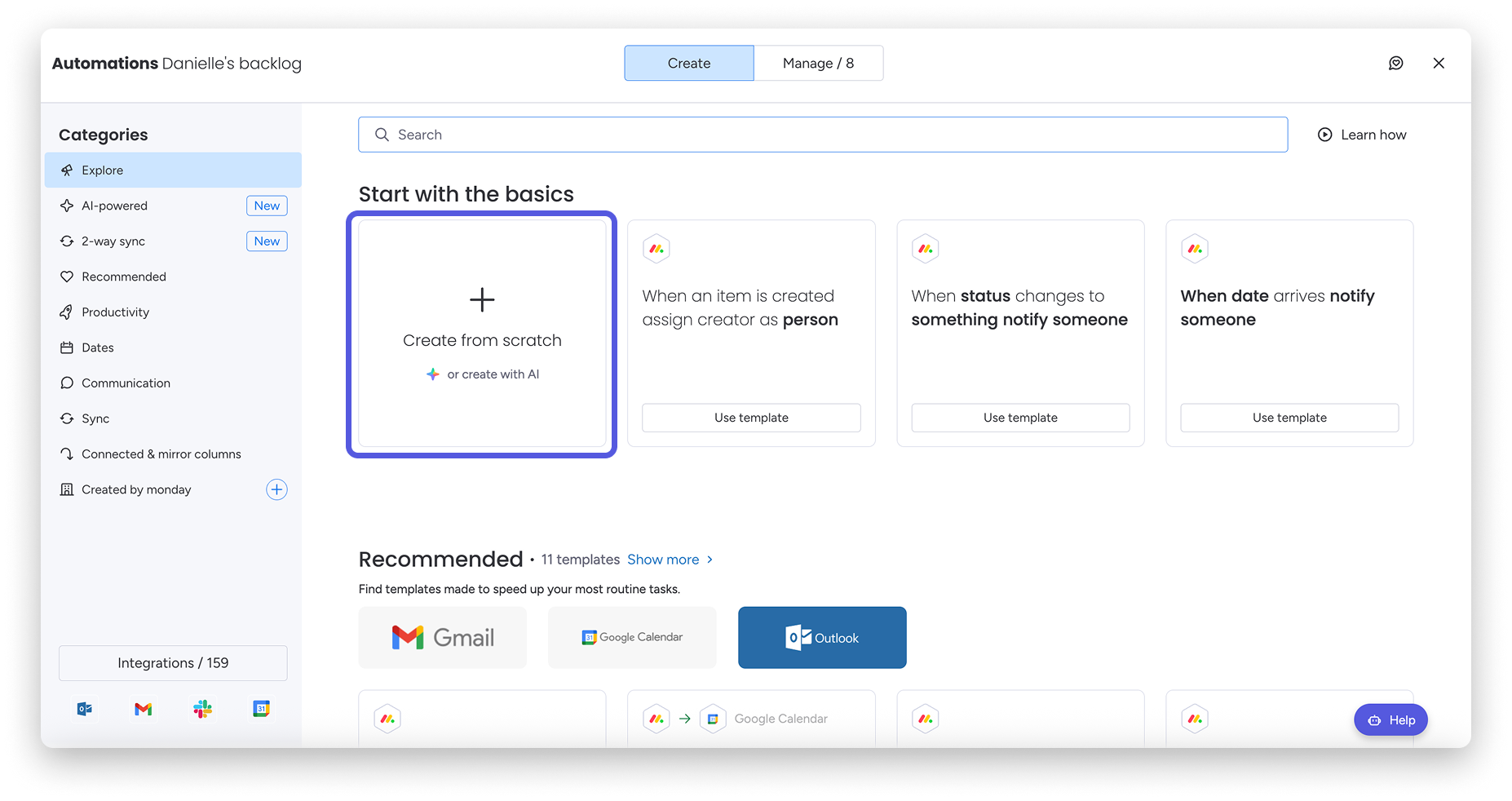The height and width of the screenshot is (801, 1512).
Task: Use template for date arrives notification
Action: [1289, 418]
